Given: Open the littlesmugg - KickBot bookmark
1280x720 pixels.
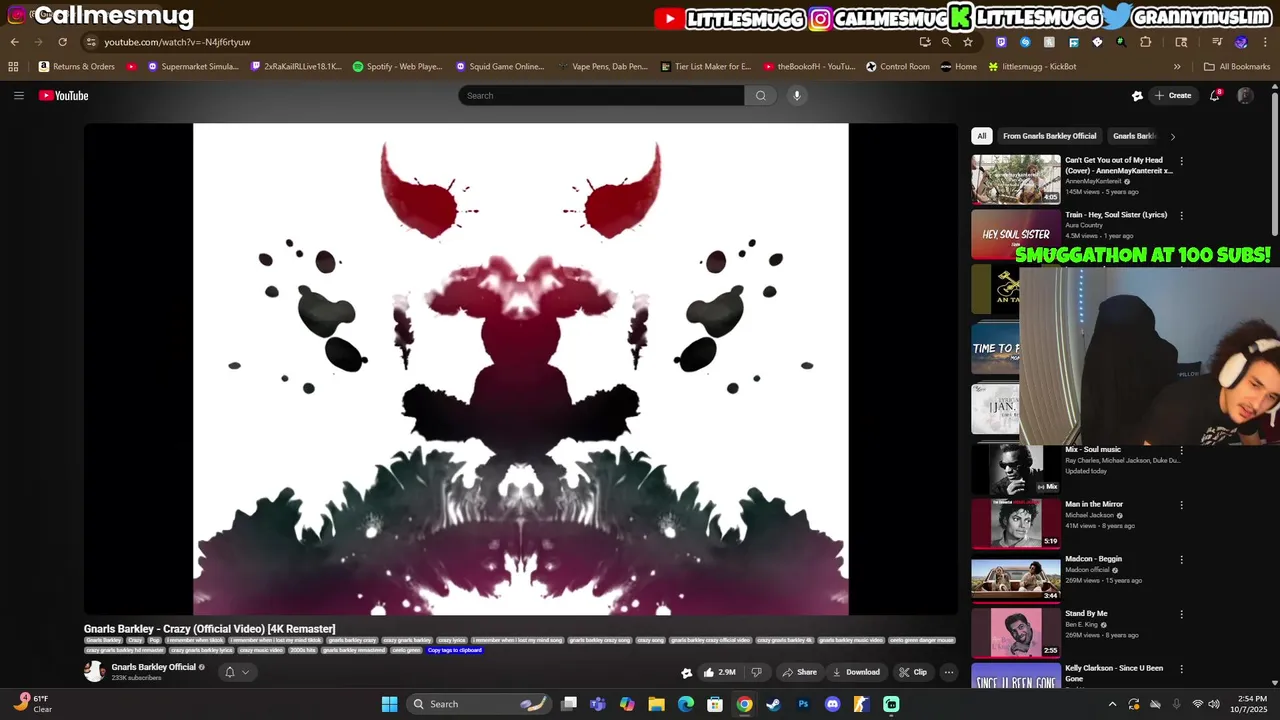Looking at the screenshot, I should [x=1031, y=67].
